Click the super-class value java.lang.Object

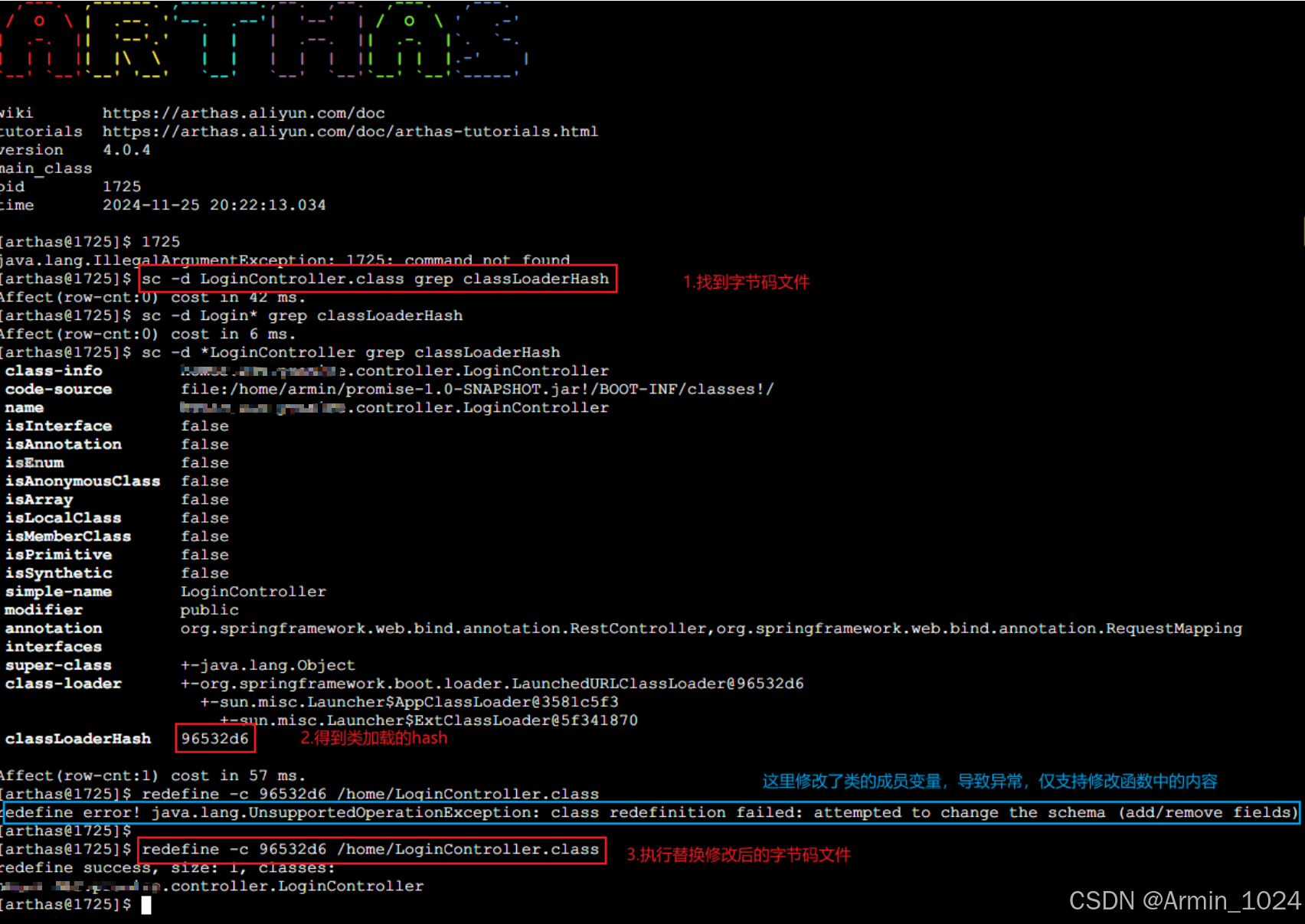(x=268, y=665)
